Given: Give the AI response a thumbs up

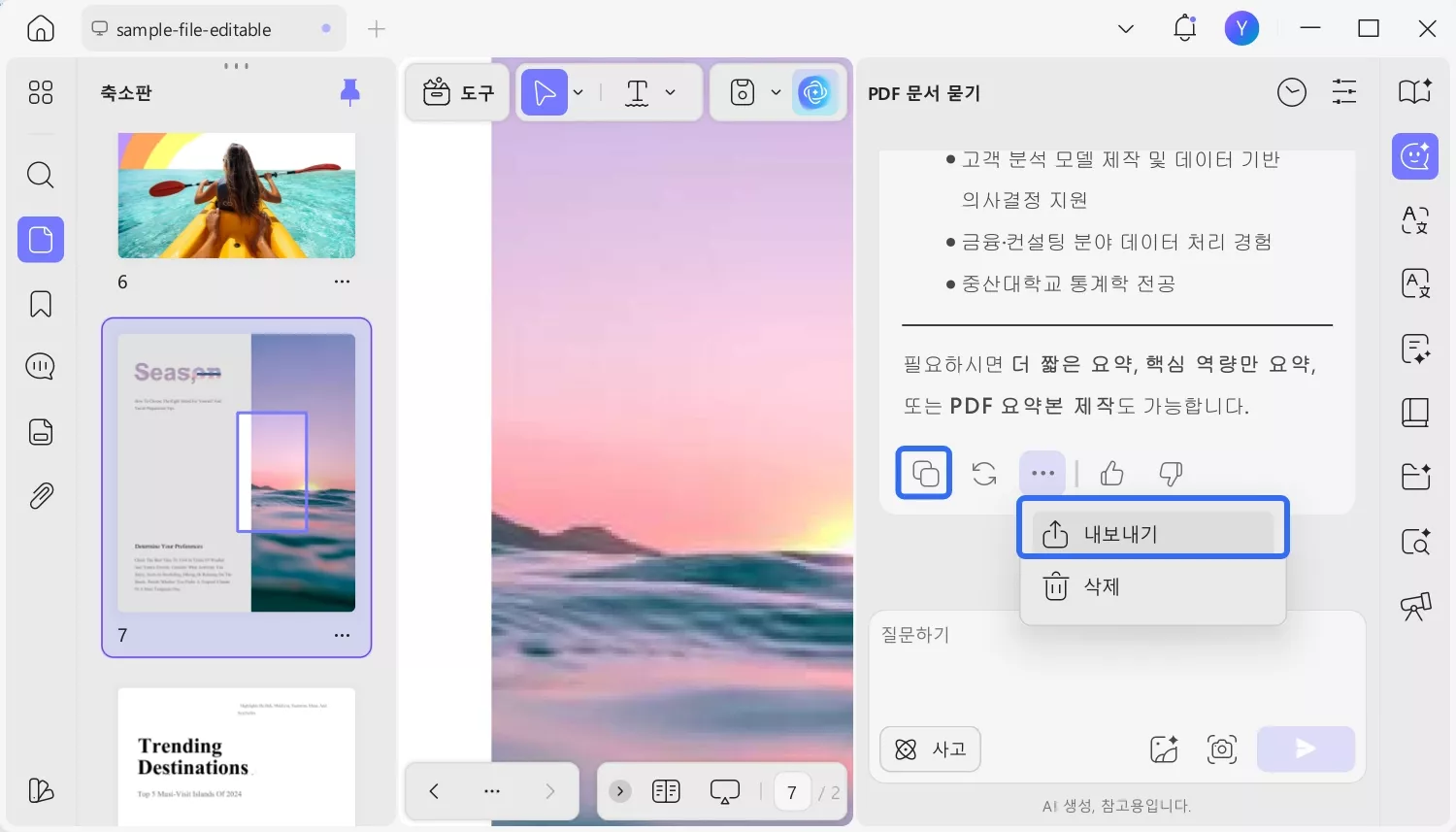Looking at the screenshot, I should pyautogui.click(x=1110, y=473).
